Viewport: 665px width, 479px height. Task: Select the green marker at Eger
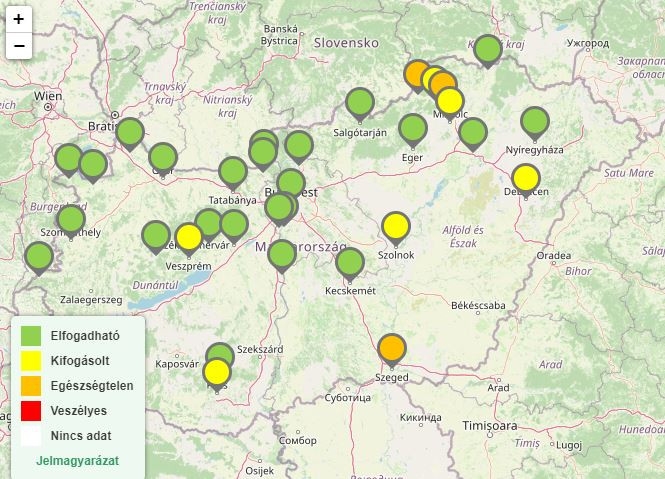[x=412, y=128]
